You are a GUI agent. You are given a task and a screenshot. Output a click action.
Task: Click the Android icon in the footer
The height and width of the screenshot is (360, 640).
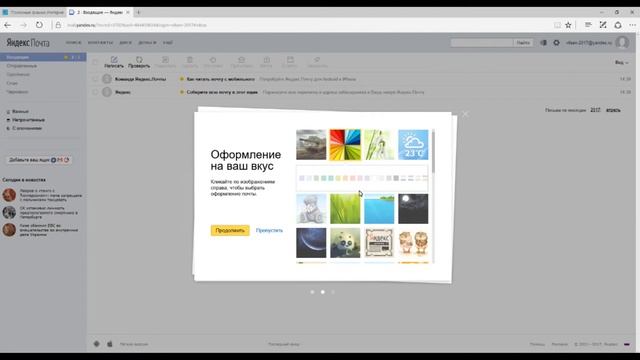pos(97,344)
